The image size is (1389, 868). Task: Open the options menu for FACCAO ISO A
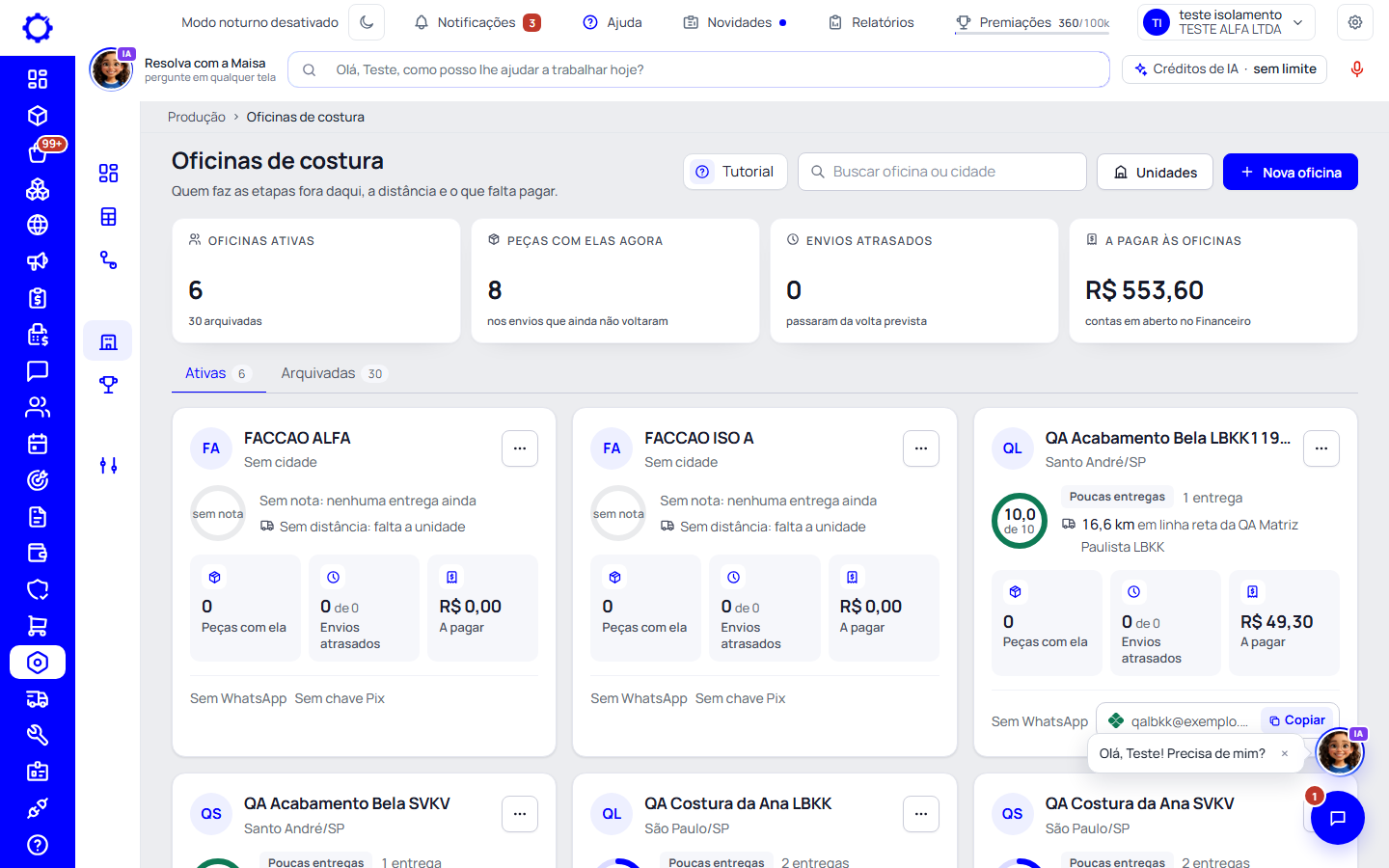921,448
